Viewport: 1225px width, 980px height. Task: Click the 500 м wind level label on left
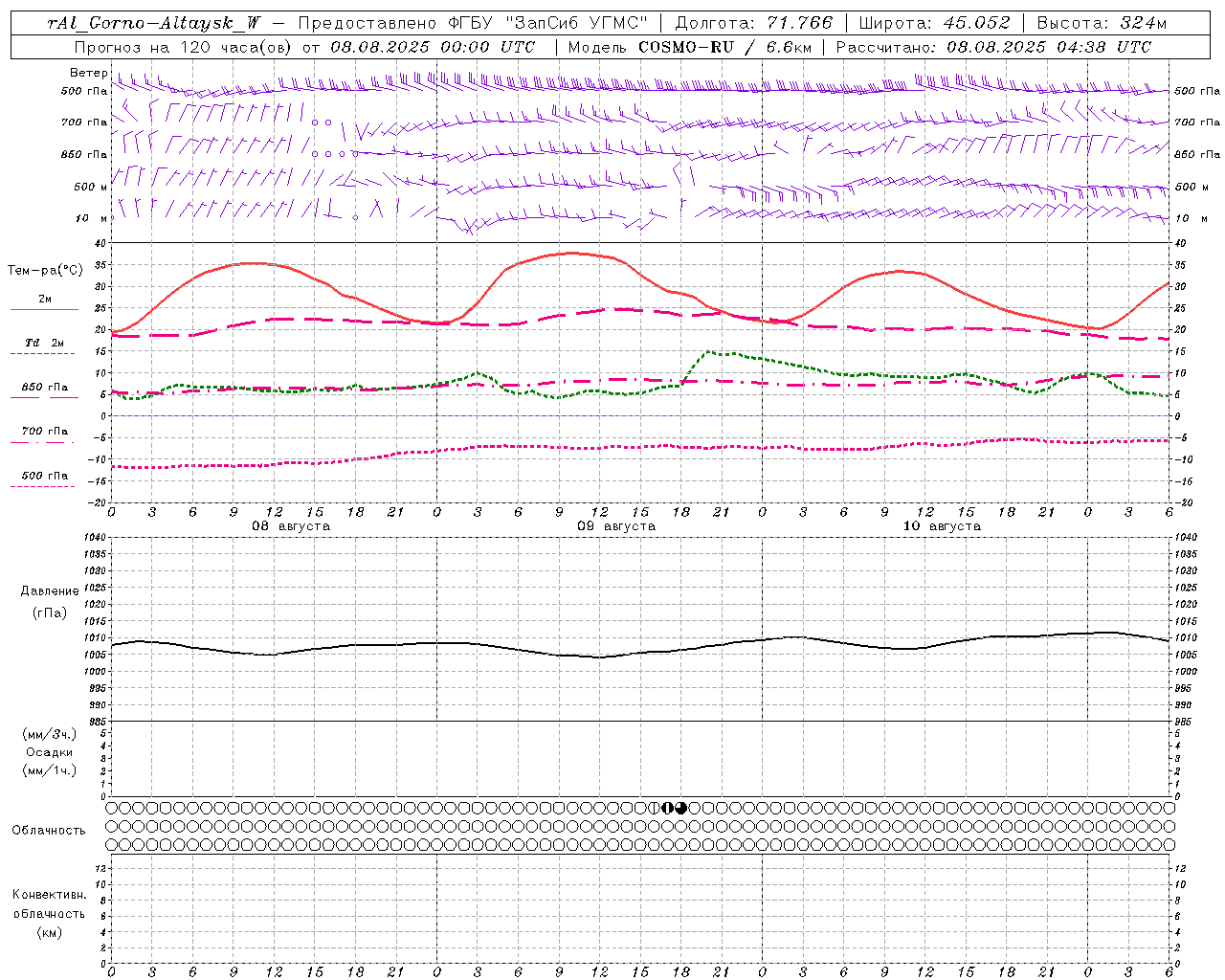91,187
